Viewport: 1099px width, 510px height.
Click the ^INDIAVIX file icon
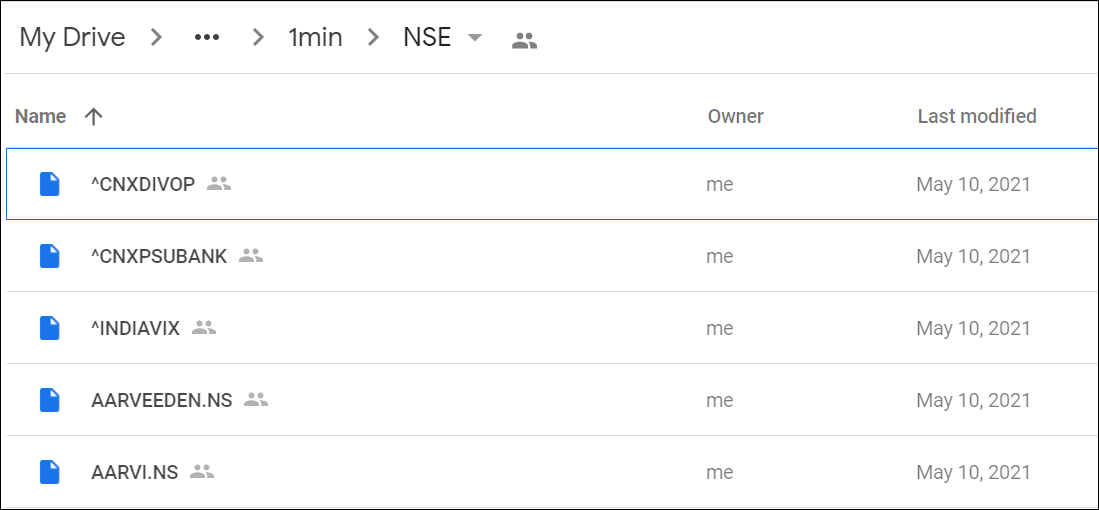click(50, 328)
